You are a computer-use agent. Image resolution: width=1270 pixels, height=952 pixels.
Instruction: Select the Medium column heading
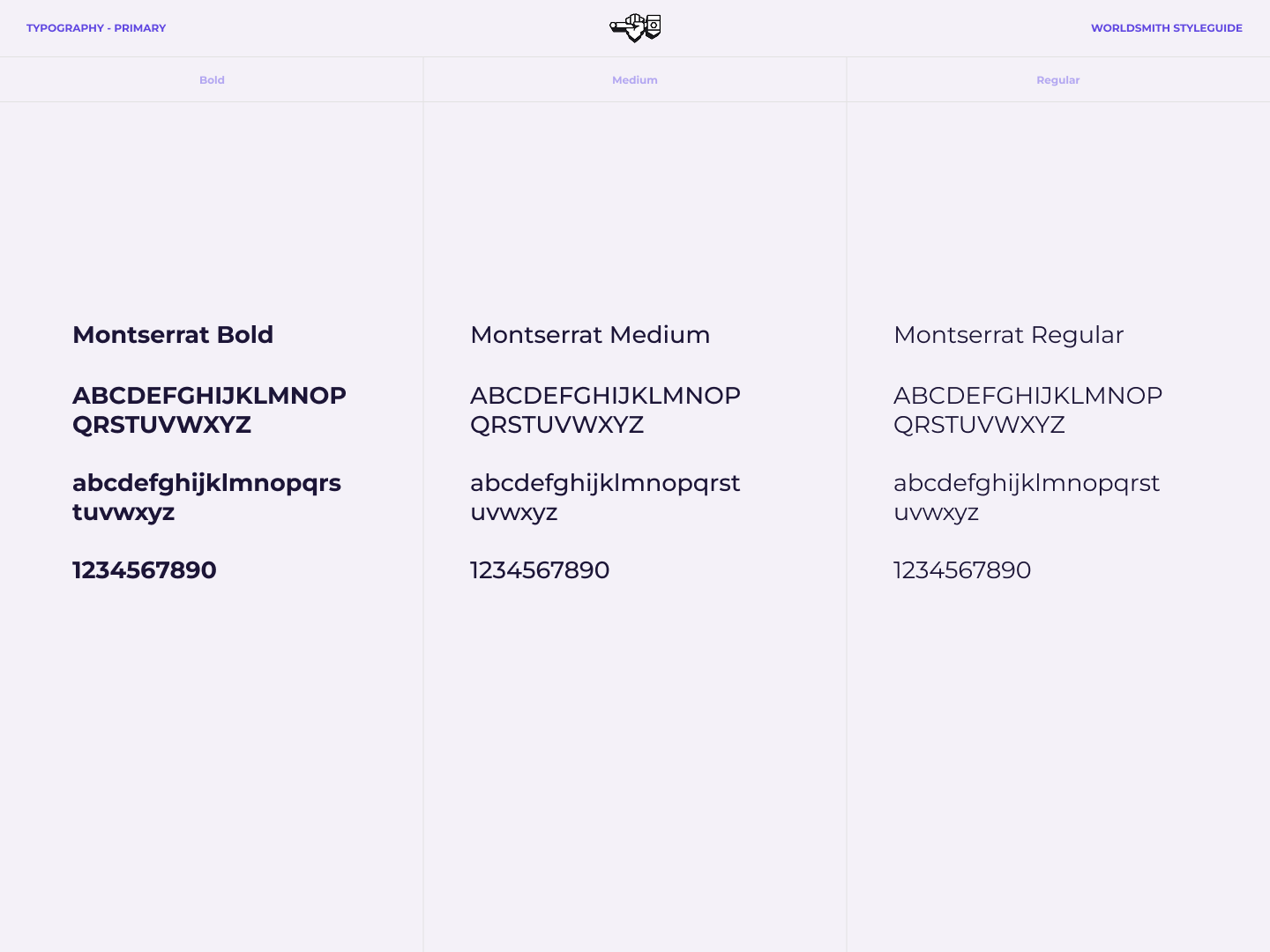coord(635,80)
